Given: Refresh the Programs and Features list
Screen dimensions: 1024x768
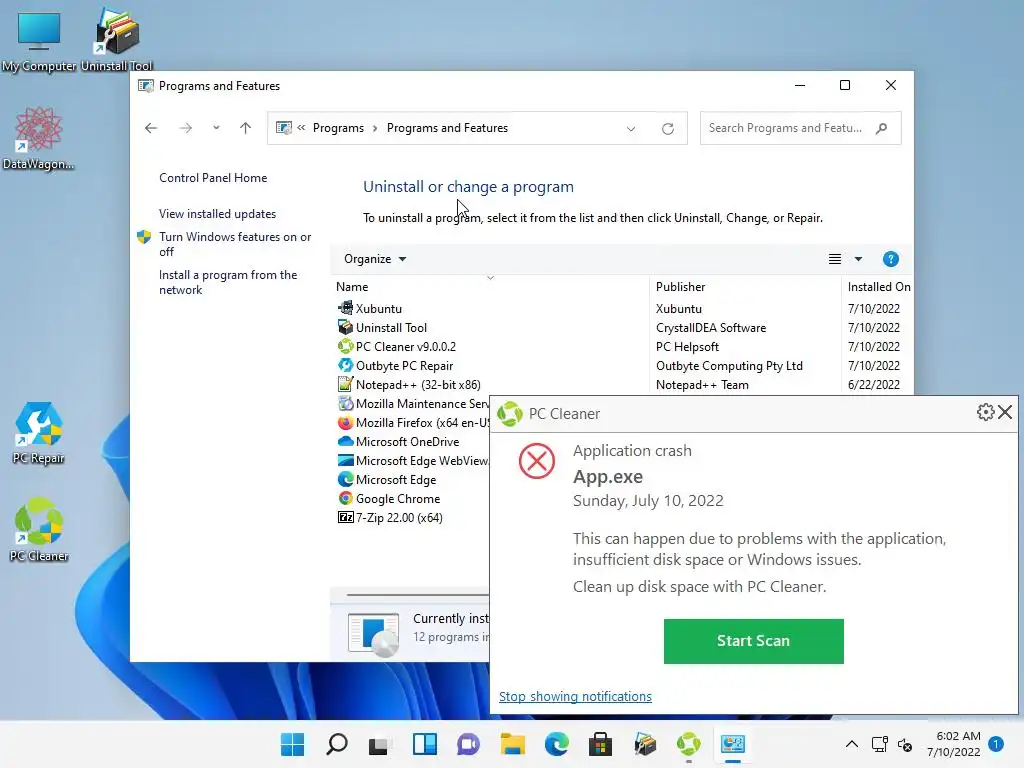Looking at the screenshot, I should click(667, 129).
